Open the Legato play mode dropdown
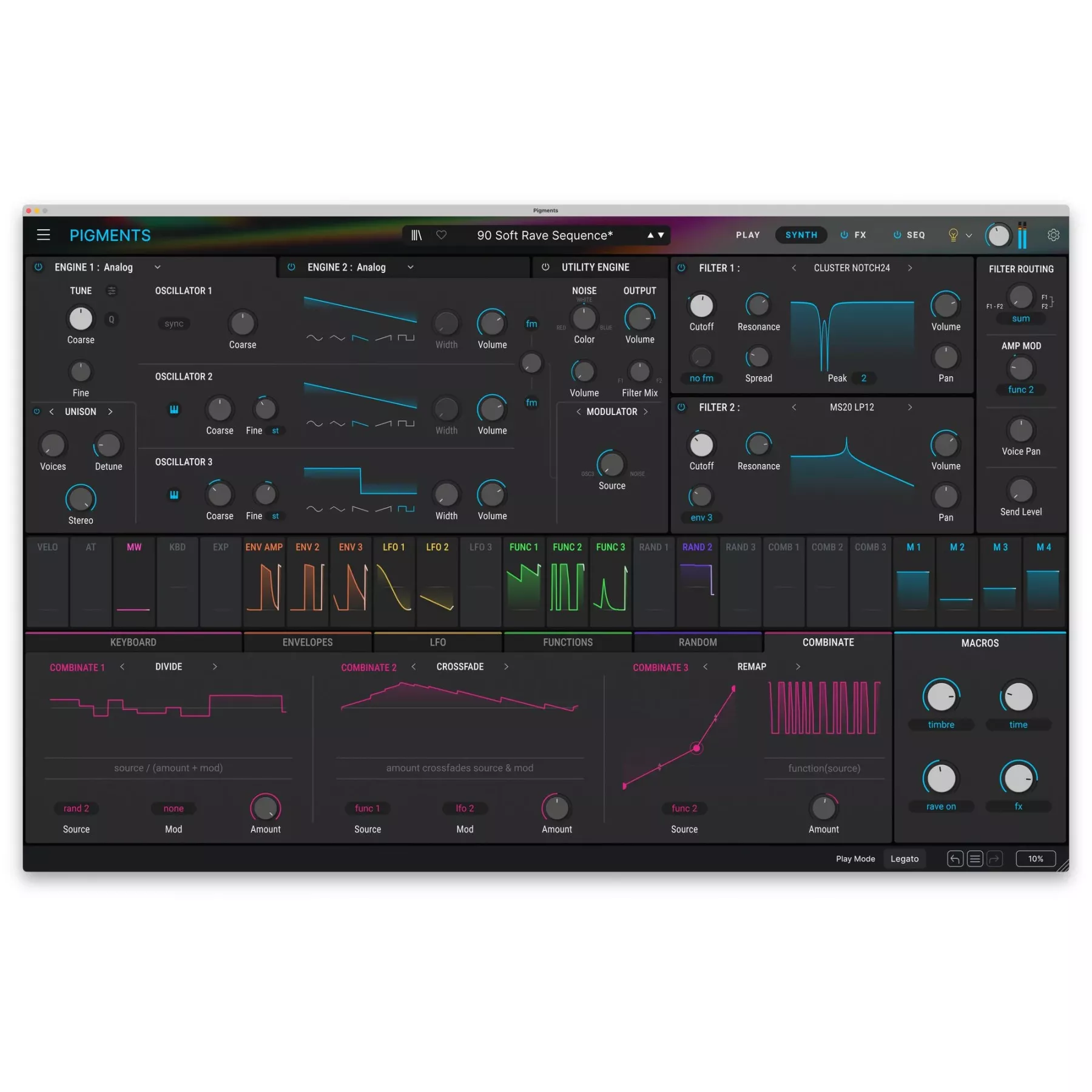 click(x=904, y=858)
